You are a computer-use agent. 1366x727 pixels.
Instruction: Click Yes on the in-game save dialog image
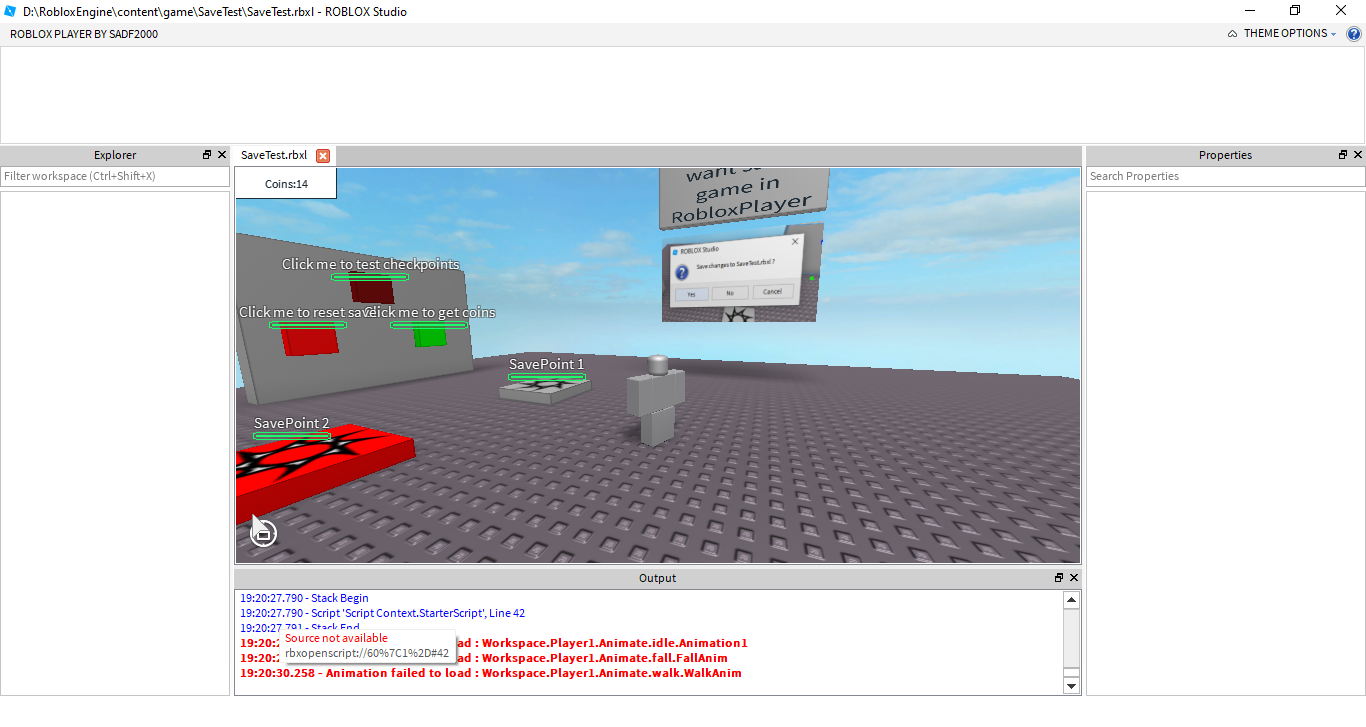691,293
